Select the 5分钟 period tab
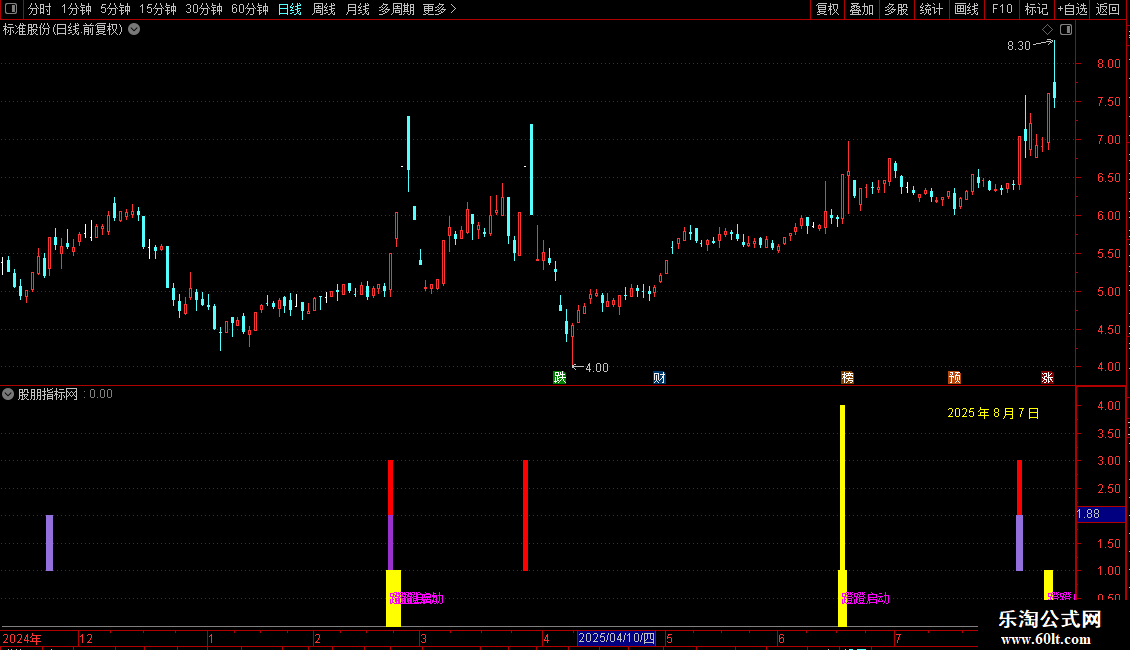Image resolution: width=1130 pixels, height=650 pixels. coord(115,9)
